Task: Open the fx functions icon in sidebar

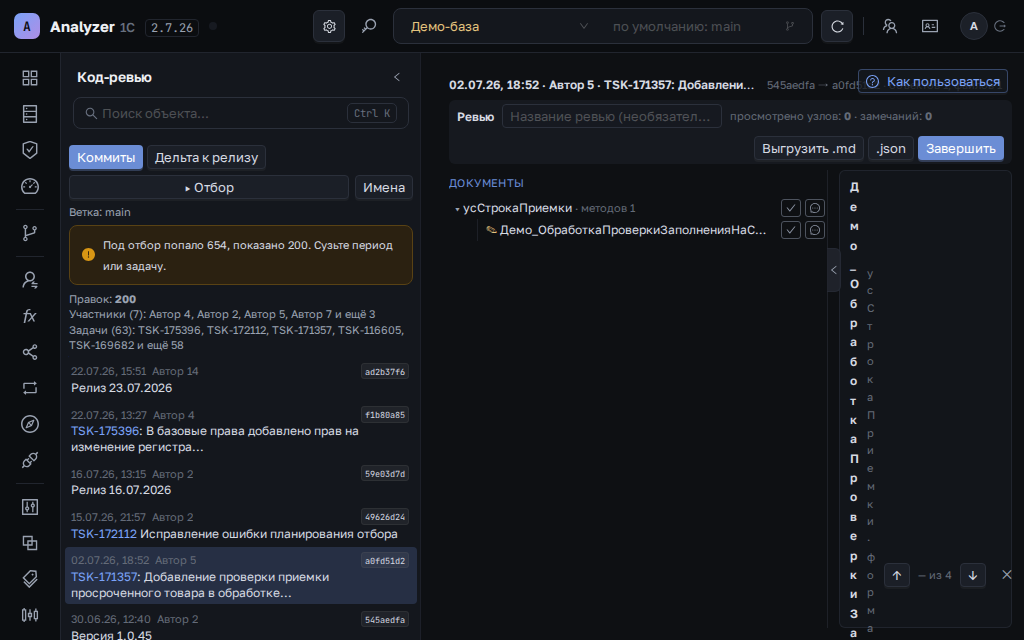Action: (x=30, y=316)
